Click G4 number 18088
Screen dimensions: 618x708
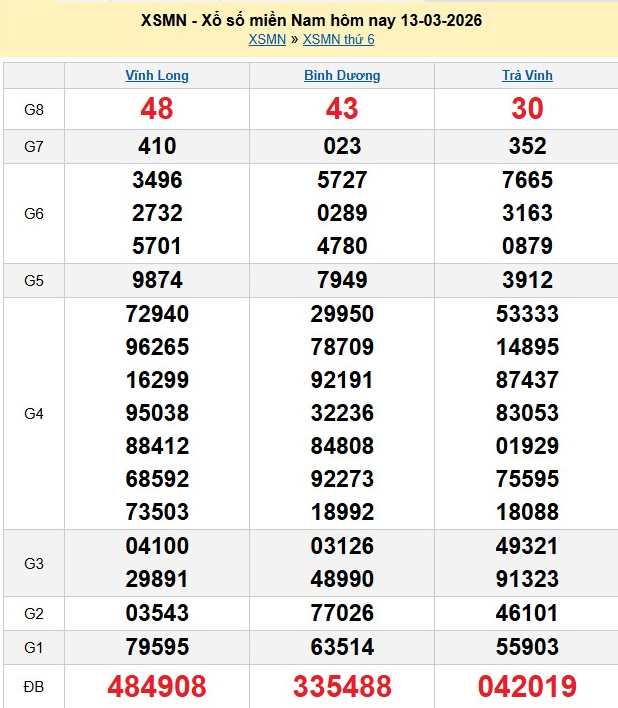coord(527,512)
